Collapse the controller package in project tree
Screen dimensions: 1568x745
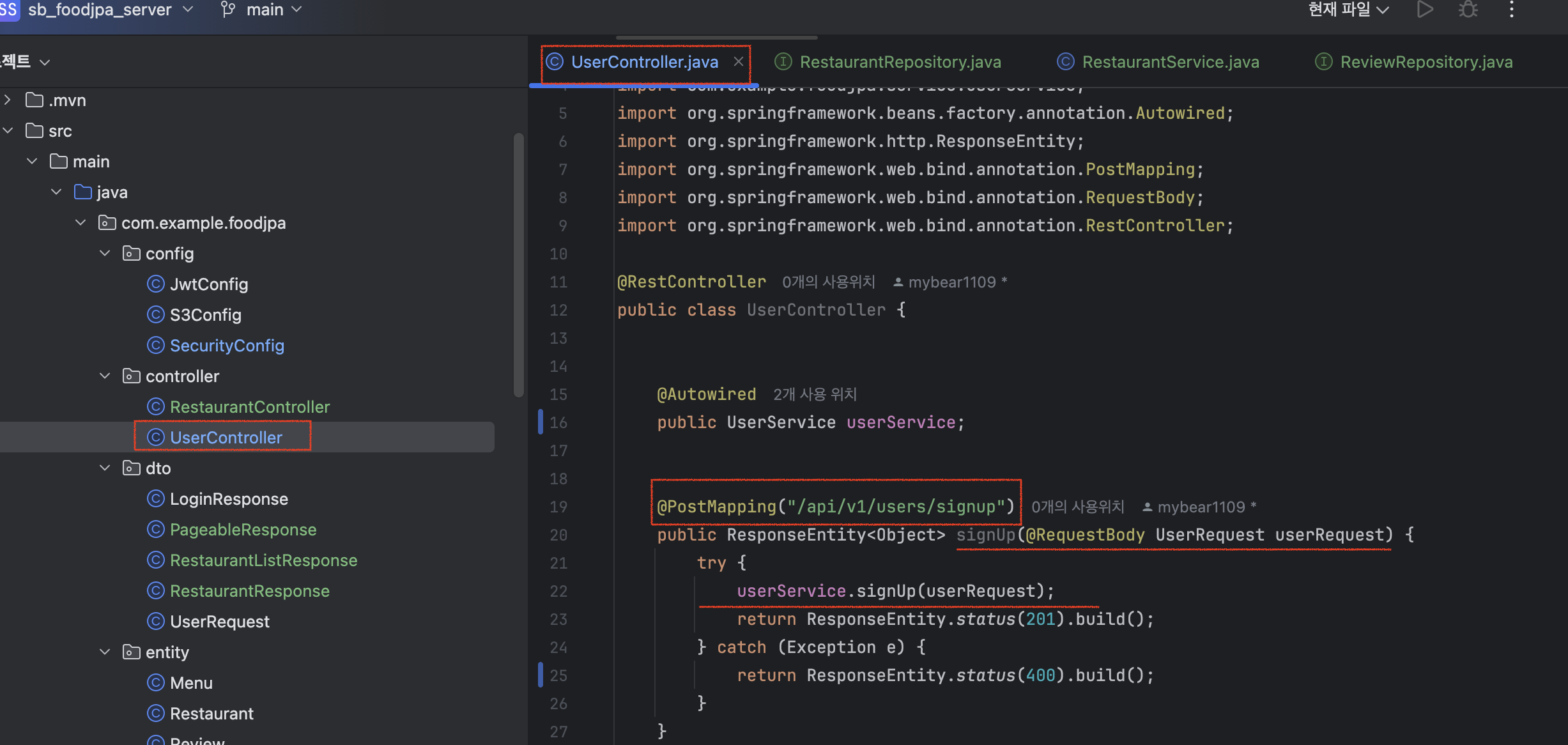click(x=105, y=376)
